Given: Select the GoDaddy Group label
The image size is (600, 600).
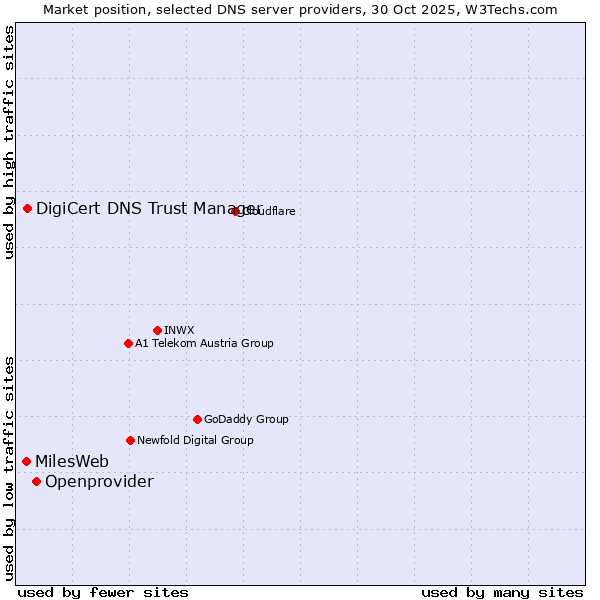Looking at the screenshot, I should coord(246,419).
